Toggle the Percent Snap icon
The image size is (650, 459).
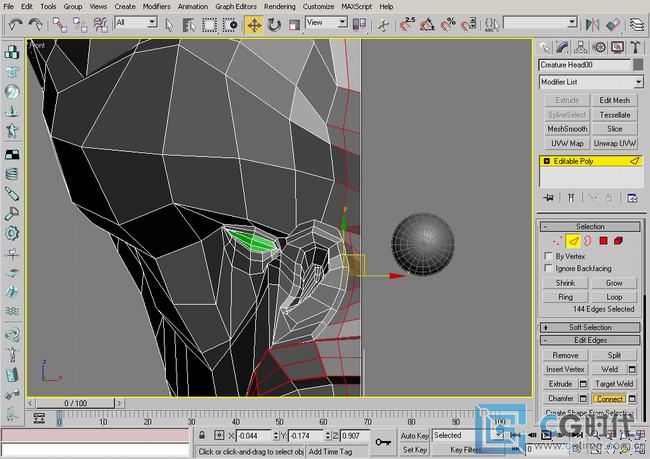[448, 24]
